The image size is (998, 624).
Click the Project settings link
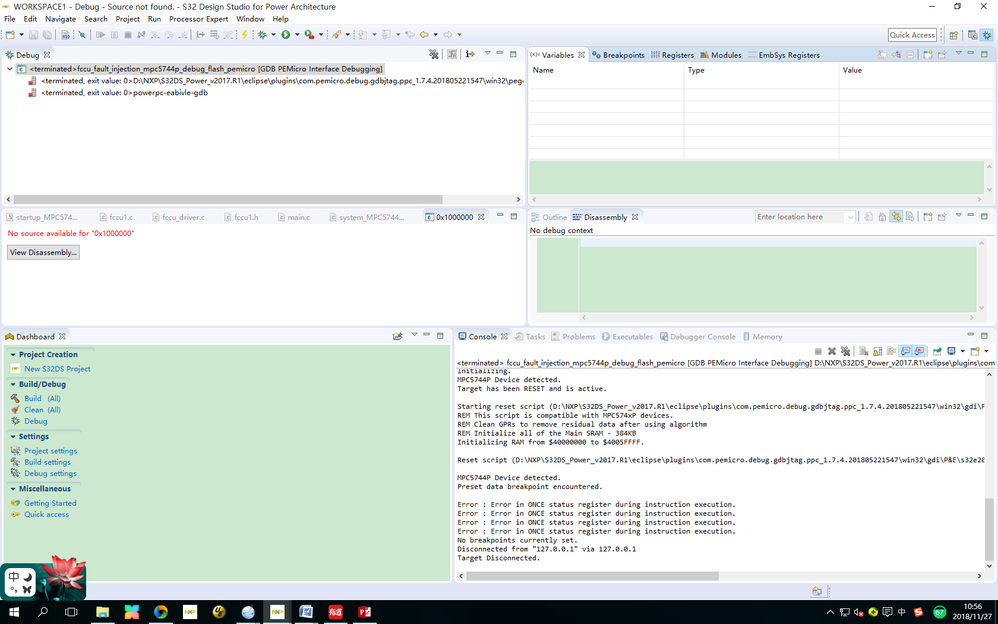click(50, 451)
